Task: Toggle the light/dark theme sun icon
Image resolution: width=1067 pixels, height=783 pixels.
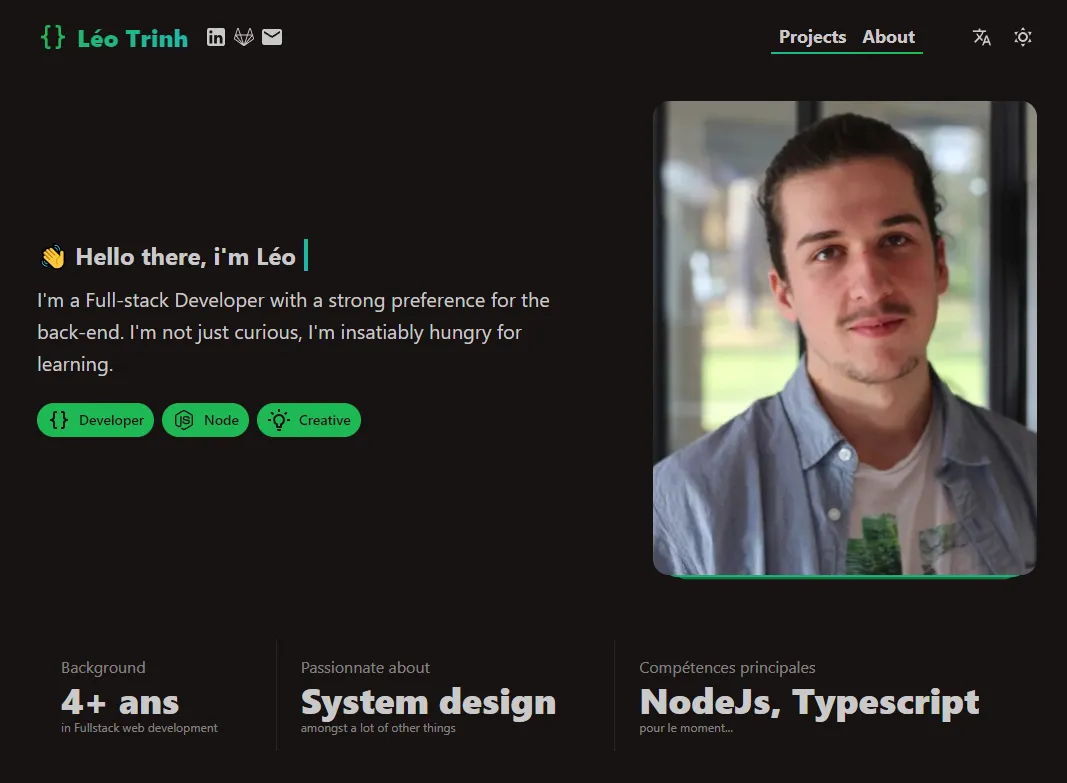Action: click(1023, 37)
